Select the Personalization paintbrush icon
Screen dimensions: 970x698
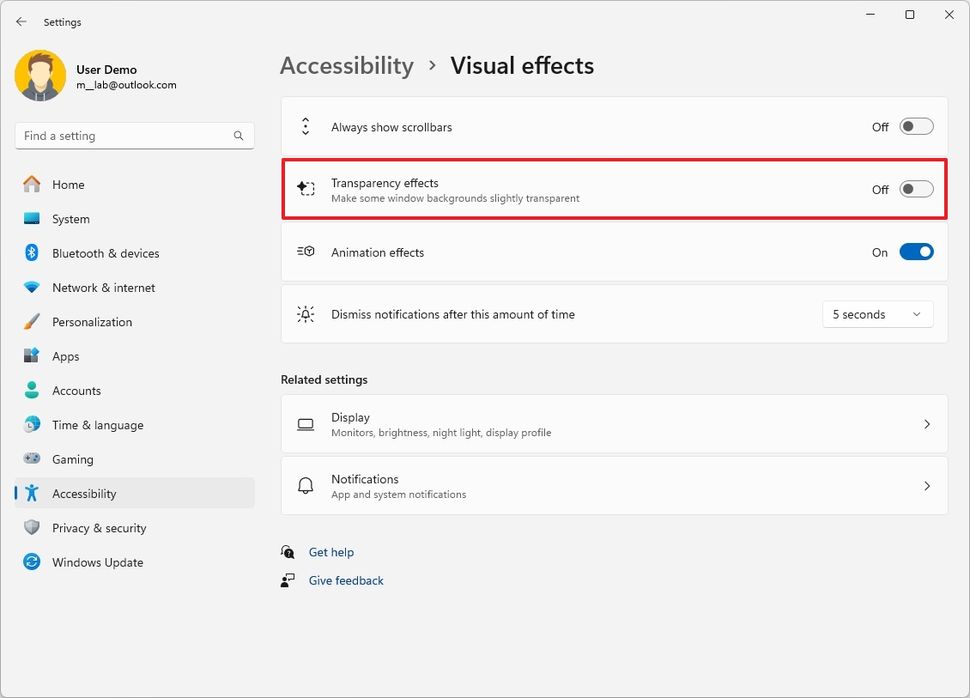click(32, 322)
